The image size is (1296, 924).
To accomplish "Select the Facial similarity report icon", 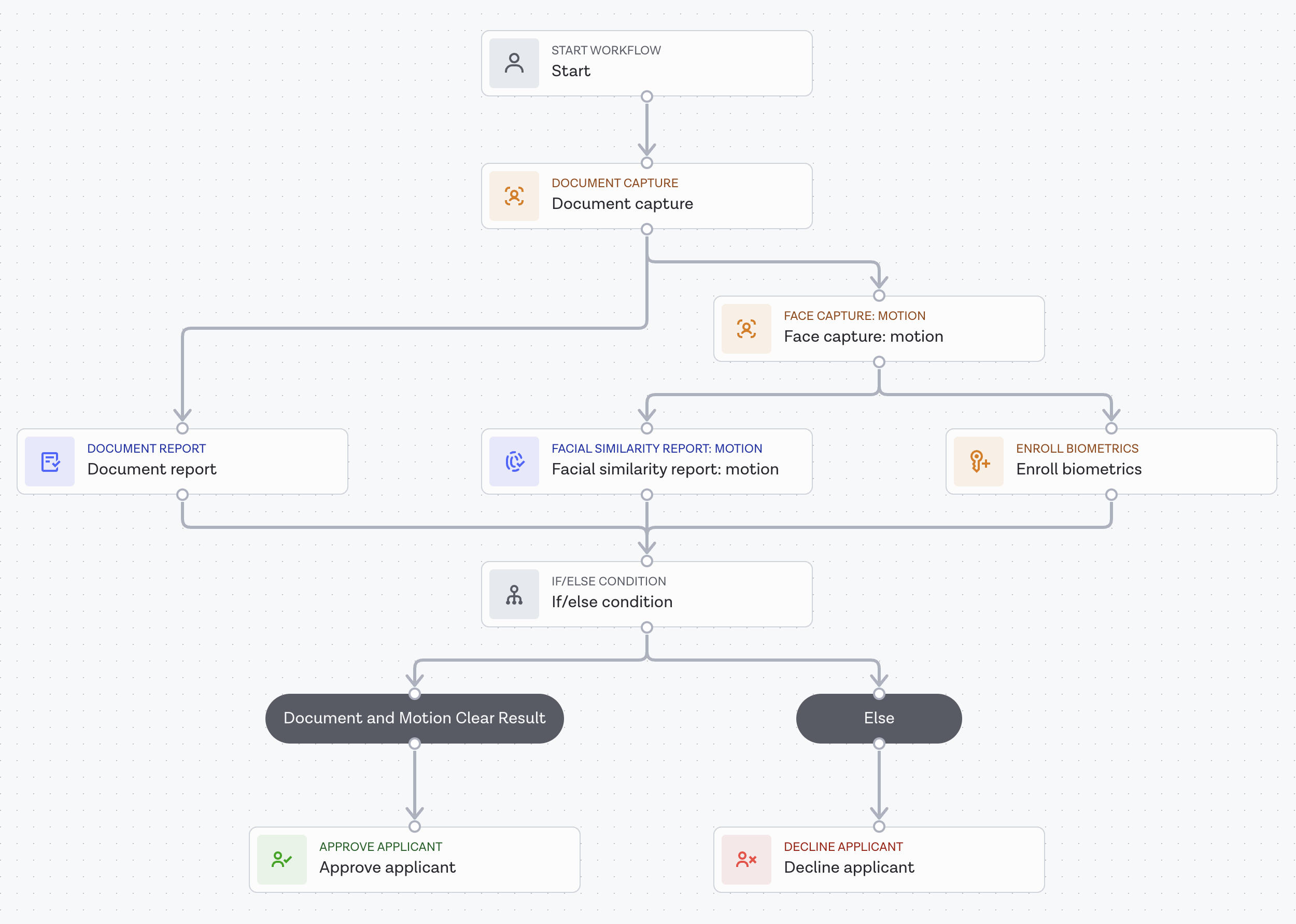I will (514, 462).
